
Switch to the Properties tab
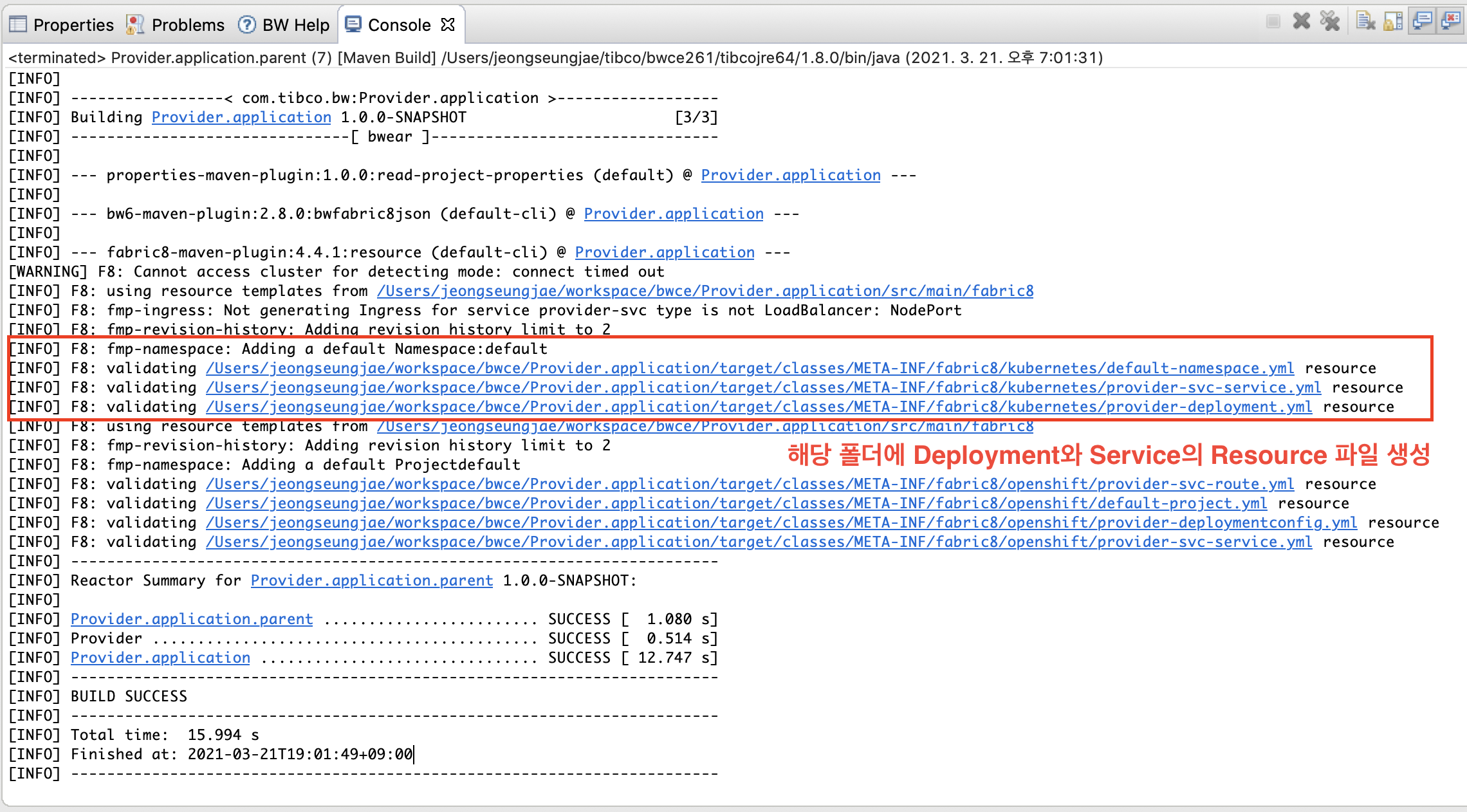coord(62,24)
